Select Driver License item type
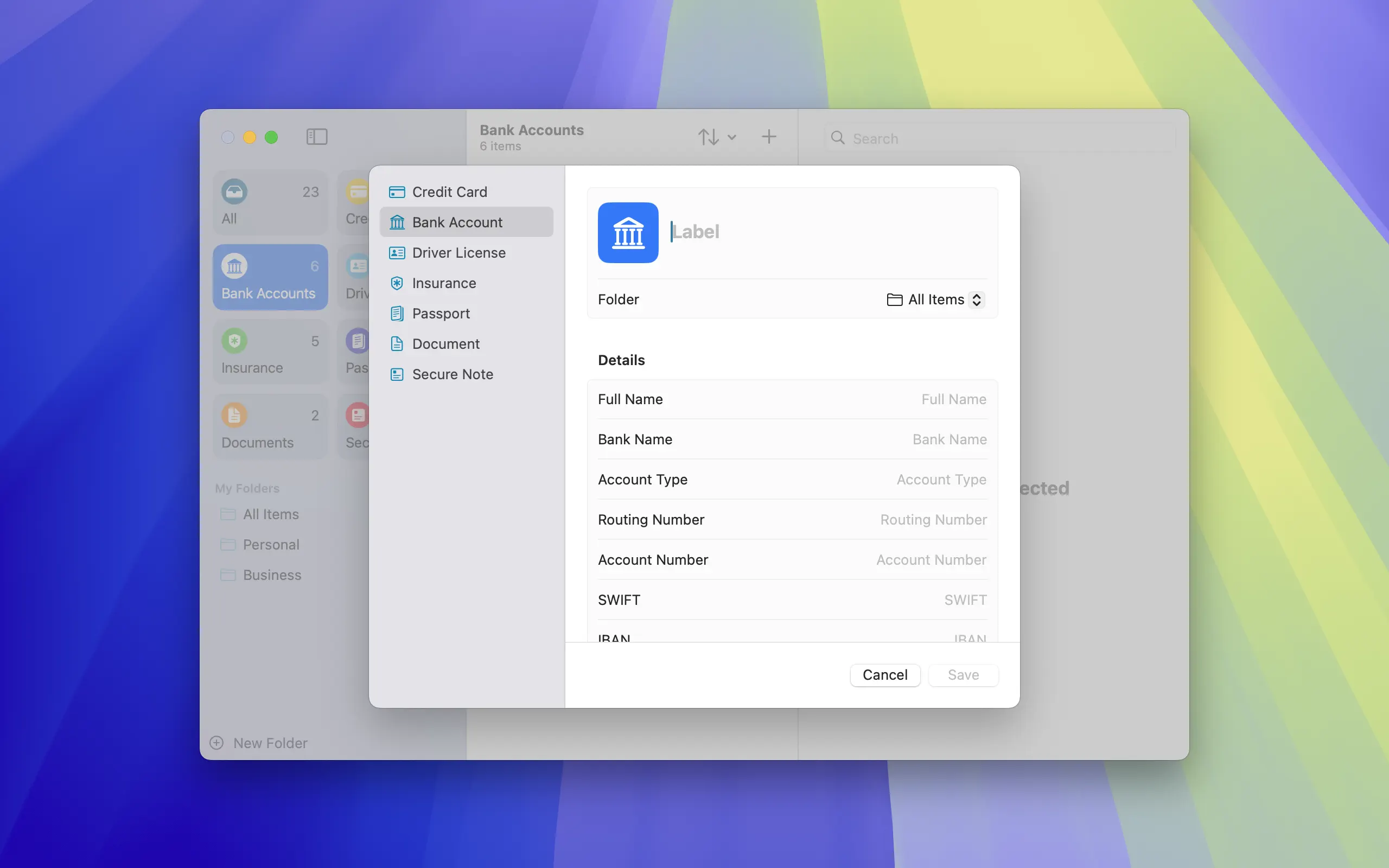This screenshot has width=1389, height=868. pos(458,253)
